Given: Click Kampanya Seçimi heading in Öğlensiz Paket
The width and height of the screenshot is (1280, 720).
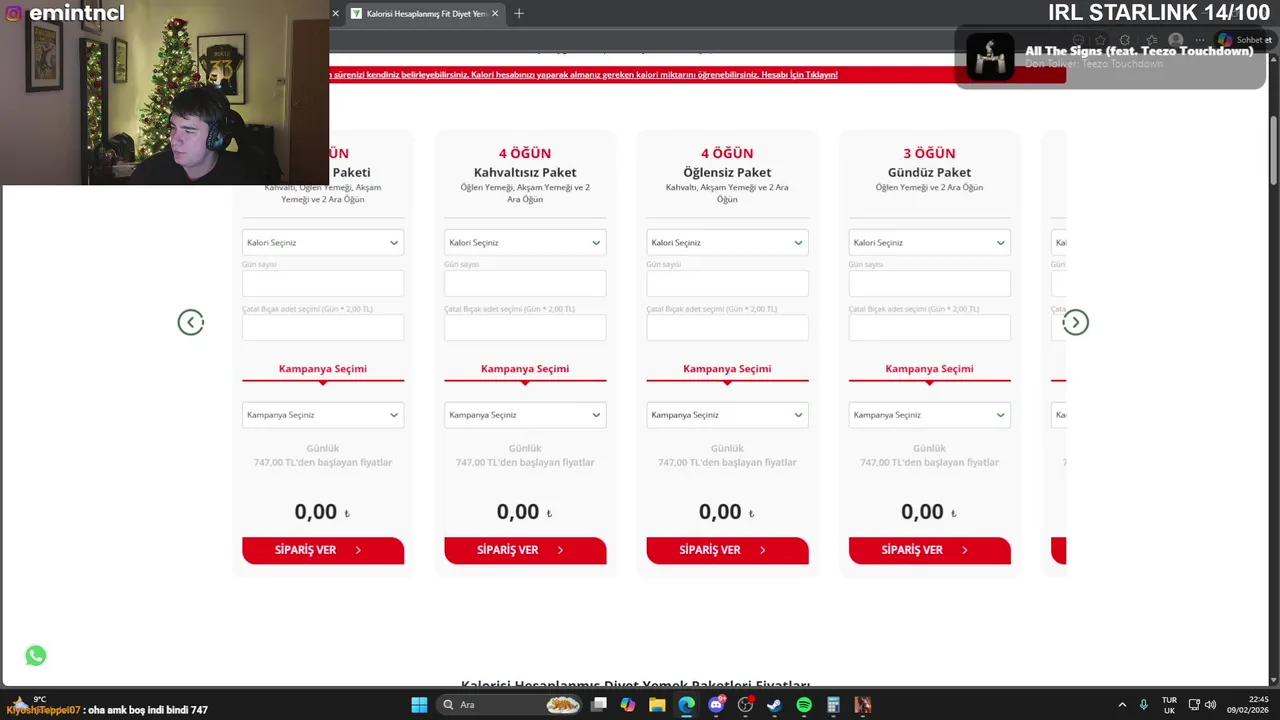Looking at the screenshot, I should click(x=727, y=369).
